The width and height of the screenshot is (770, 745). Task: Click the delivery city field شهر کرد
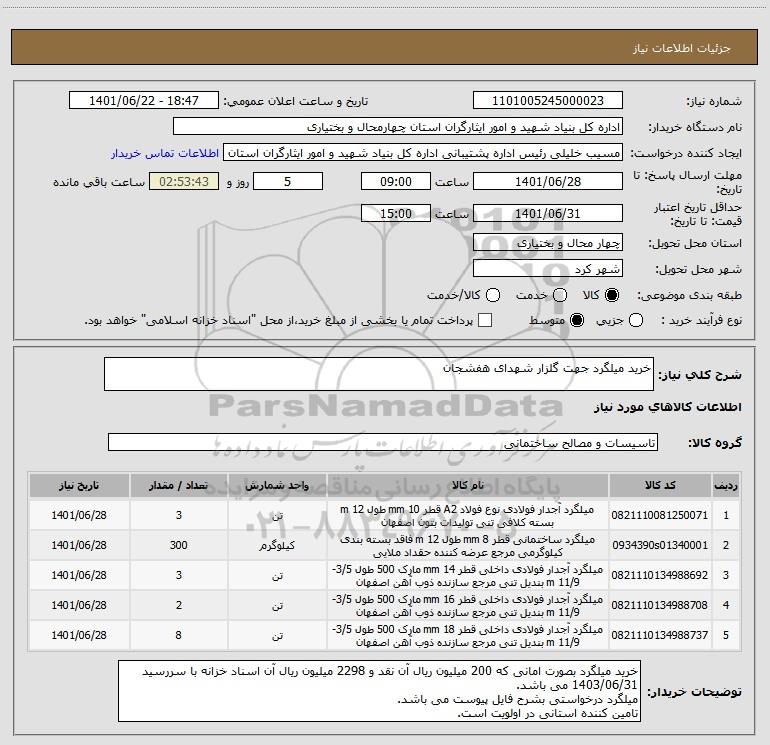click(x=548, y=269)
